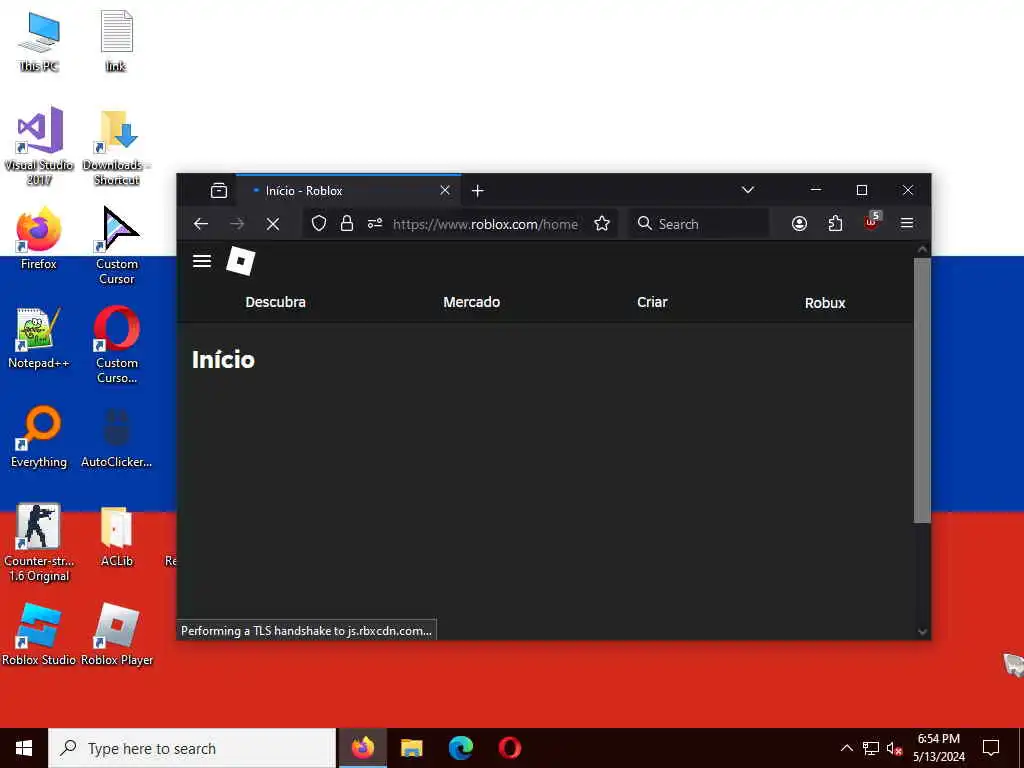Close the Início - Roblox tab
Viewport: 1024px width, 768px height.
tap(445, 191)
